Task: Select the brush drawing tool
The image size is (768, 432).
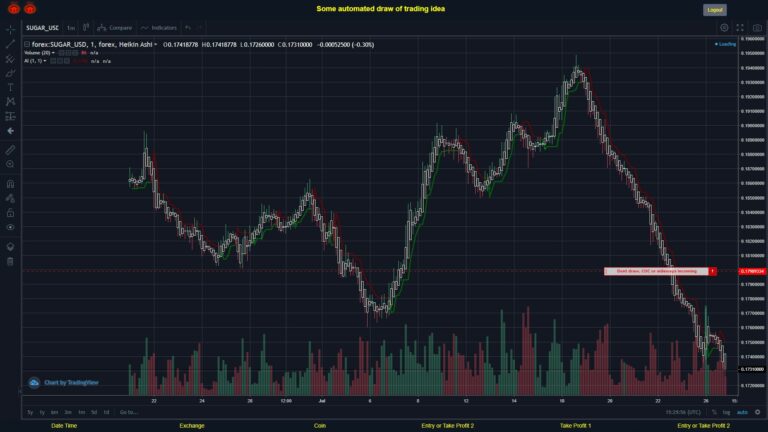Action: 10,73
